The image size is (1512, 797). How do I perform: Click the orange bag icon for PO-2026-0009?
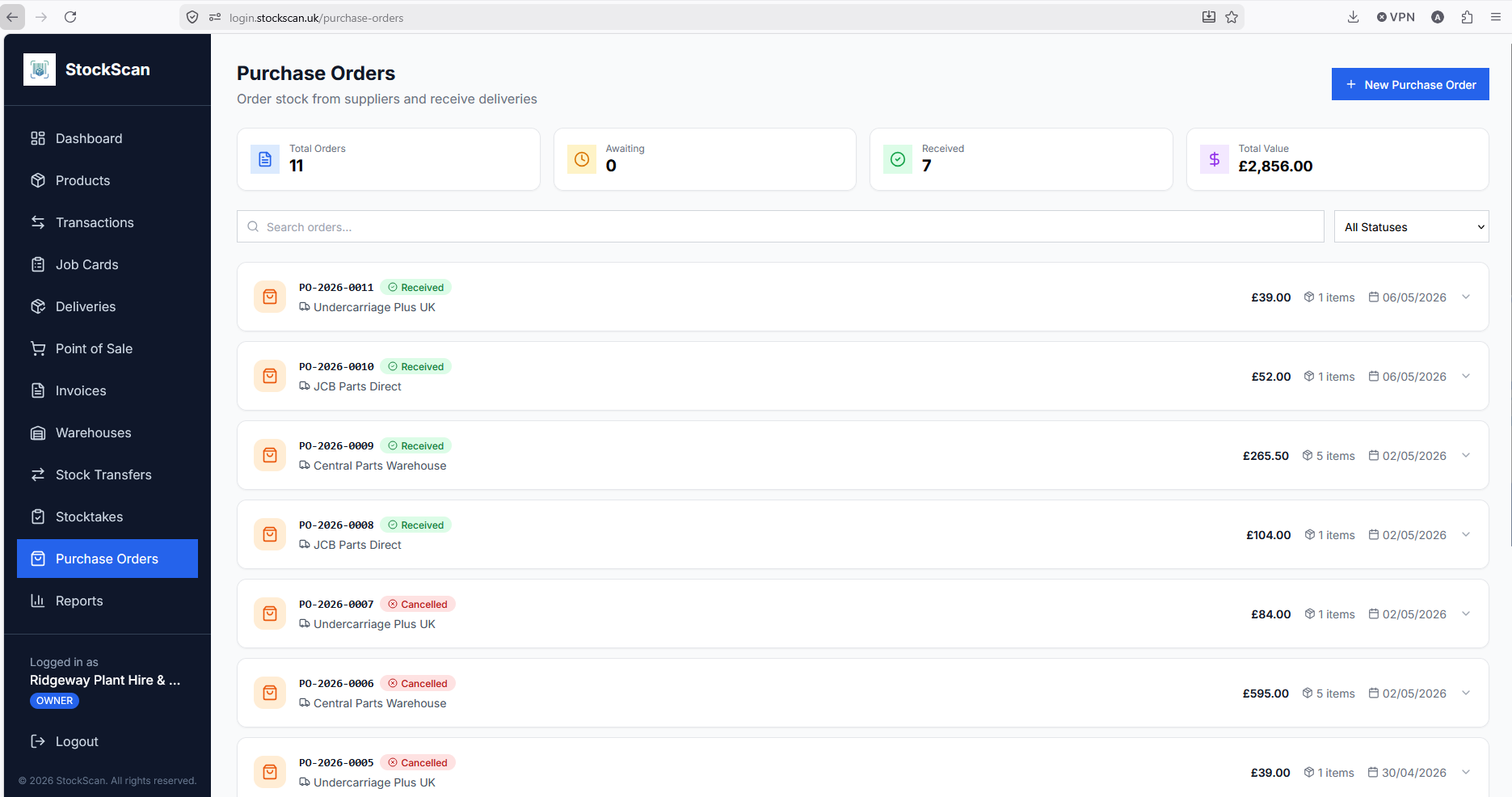[270, 455]
